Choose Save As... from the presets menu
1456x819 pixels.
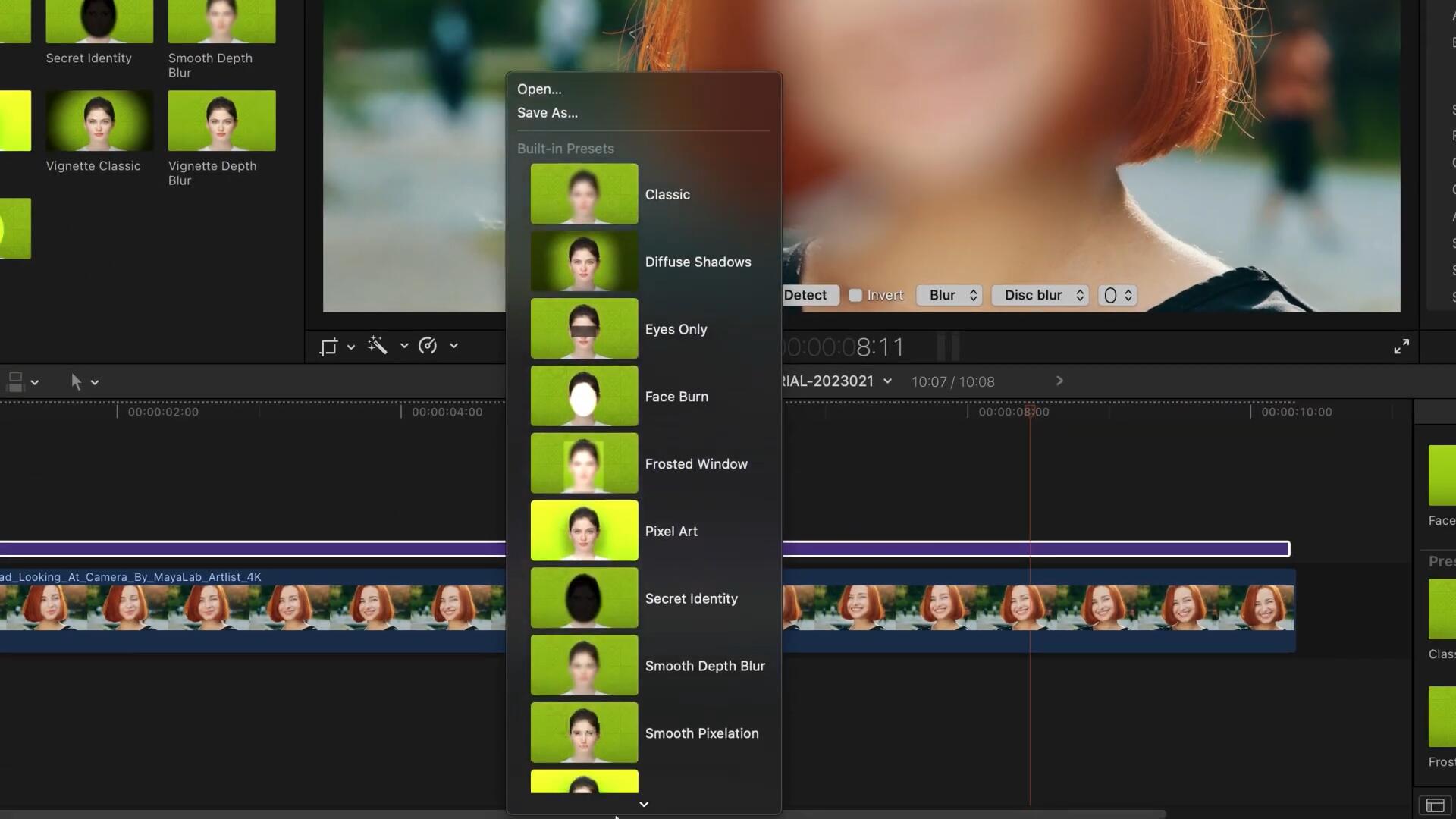tap(547, 112)
